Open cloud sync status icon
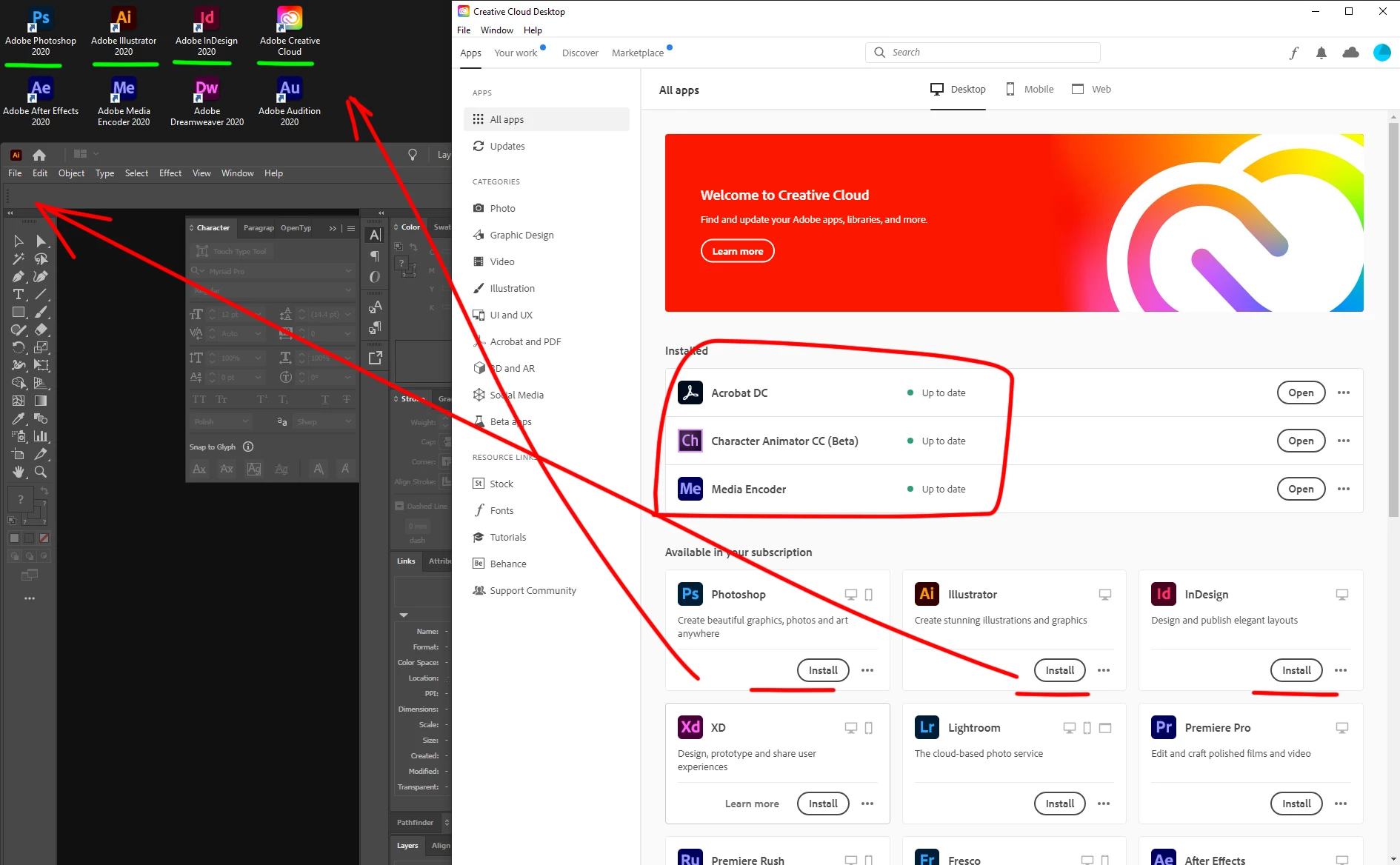This screenshot has height=865, width=1400. pyautogui.click(x=1350, y=53)
